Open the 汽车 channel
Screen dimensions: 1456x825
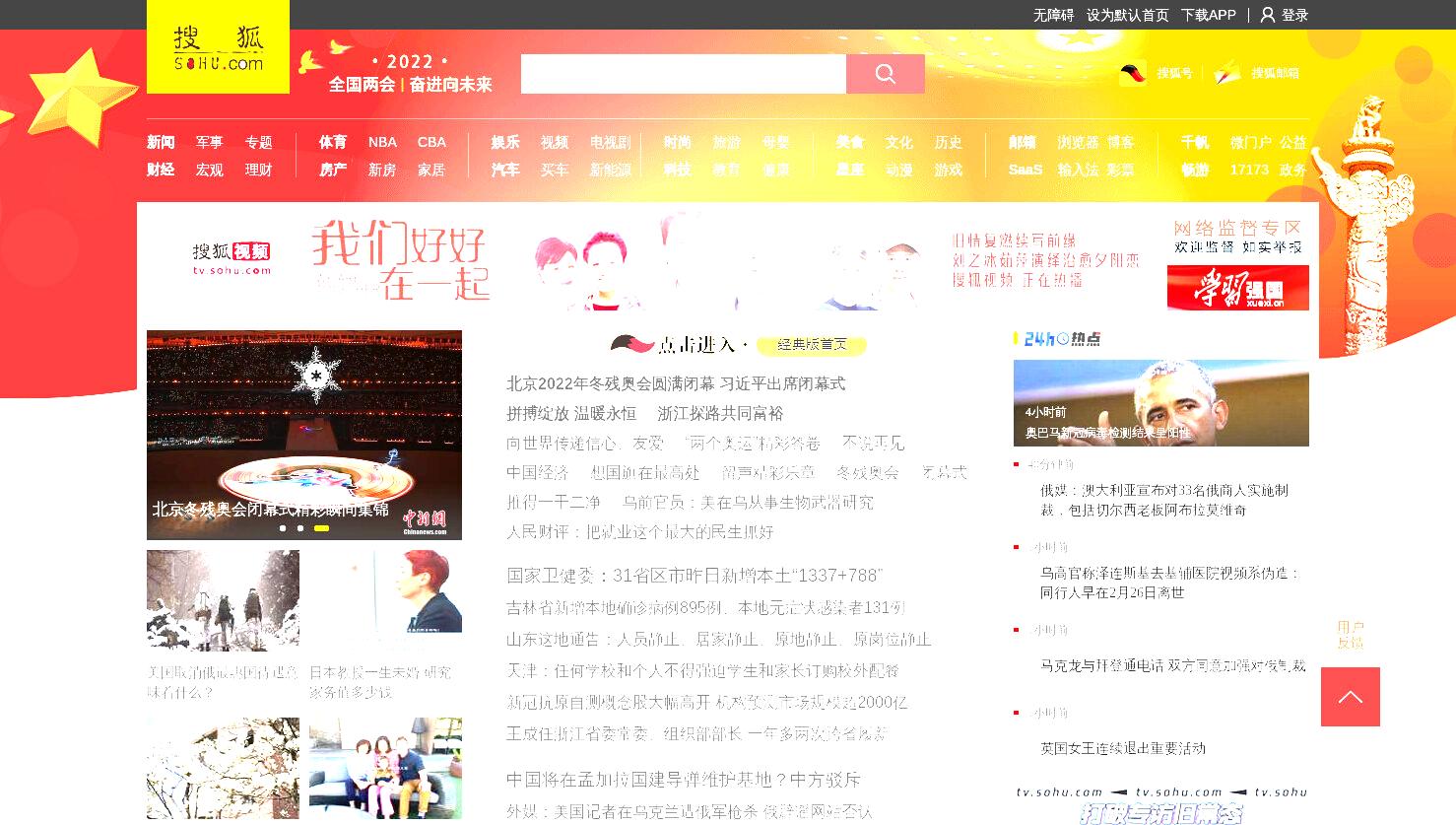pyautogui.click(x=505, y=170)
